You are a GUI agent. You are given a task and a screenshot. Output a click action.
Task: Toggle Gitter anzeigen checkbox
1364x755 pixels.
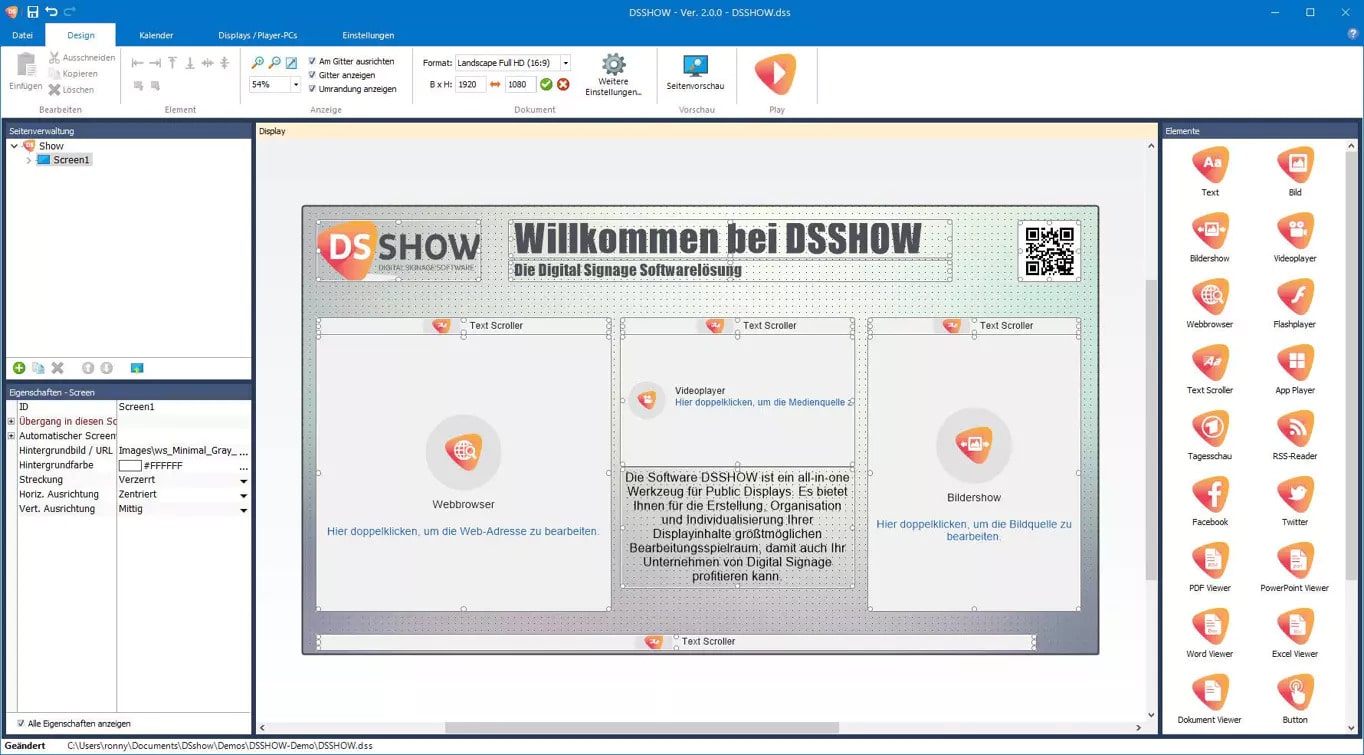click(313, 75)
